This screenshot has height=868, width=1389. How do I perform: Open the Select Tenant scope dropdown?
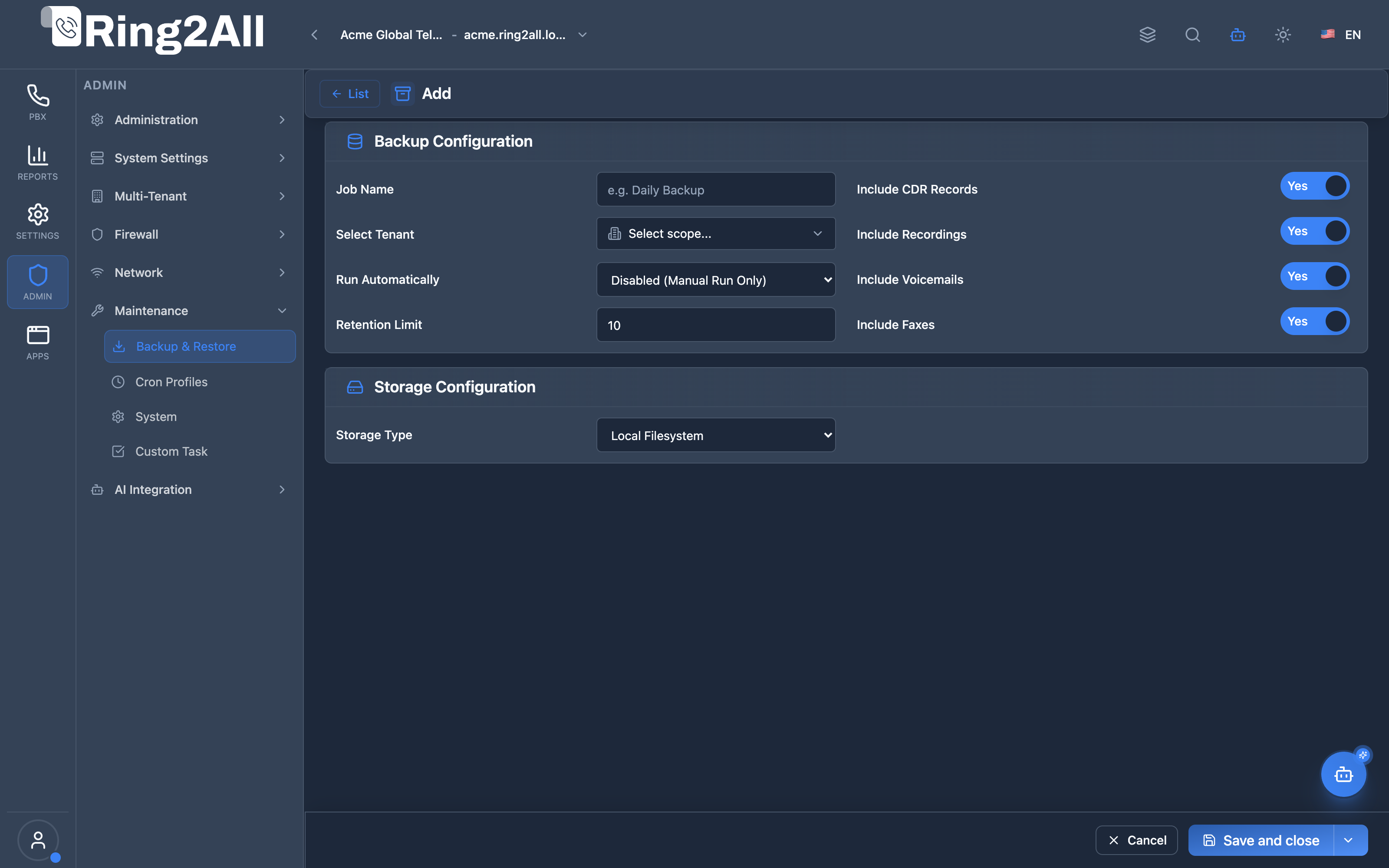(716, 233)
